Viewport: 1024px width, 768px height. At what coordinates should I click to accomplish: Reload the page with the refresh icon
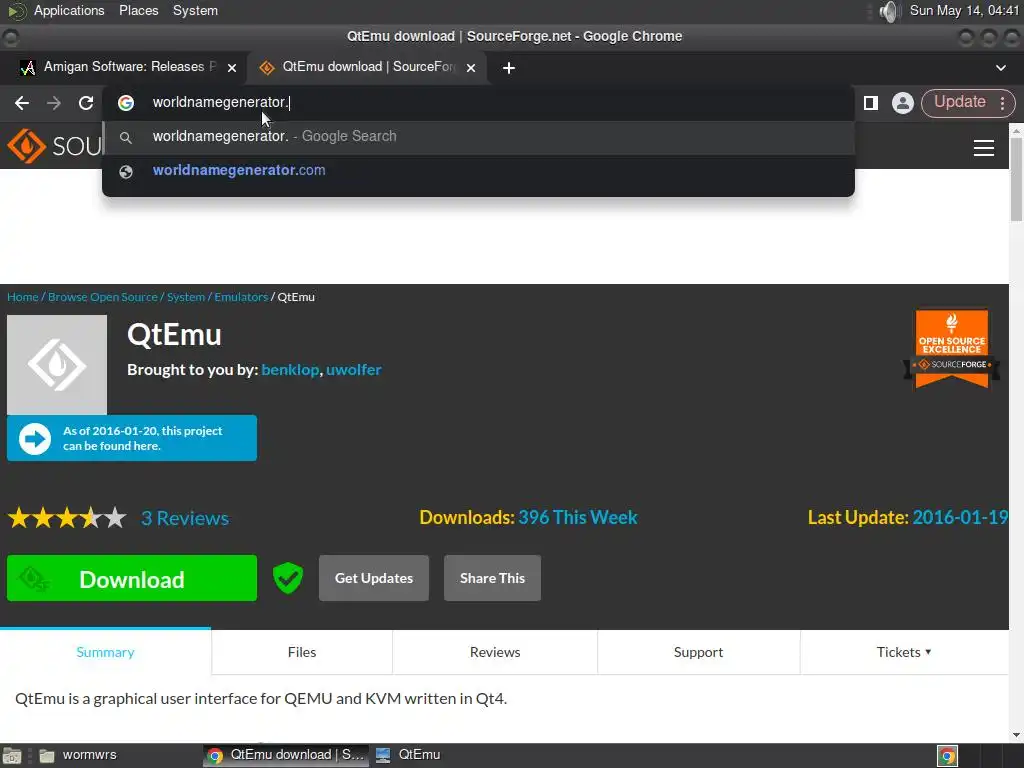86,103
